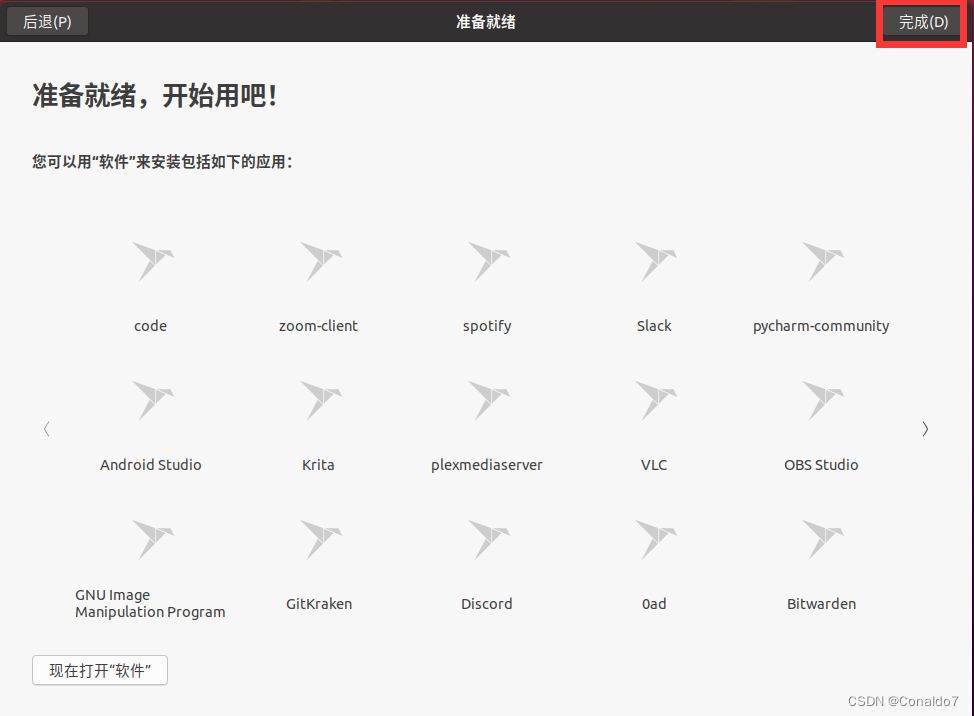The height and width of the screenshot is (716, 974).
Task: Click the 准备就绪 window title
Action: point(486,22)
